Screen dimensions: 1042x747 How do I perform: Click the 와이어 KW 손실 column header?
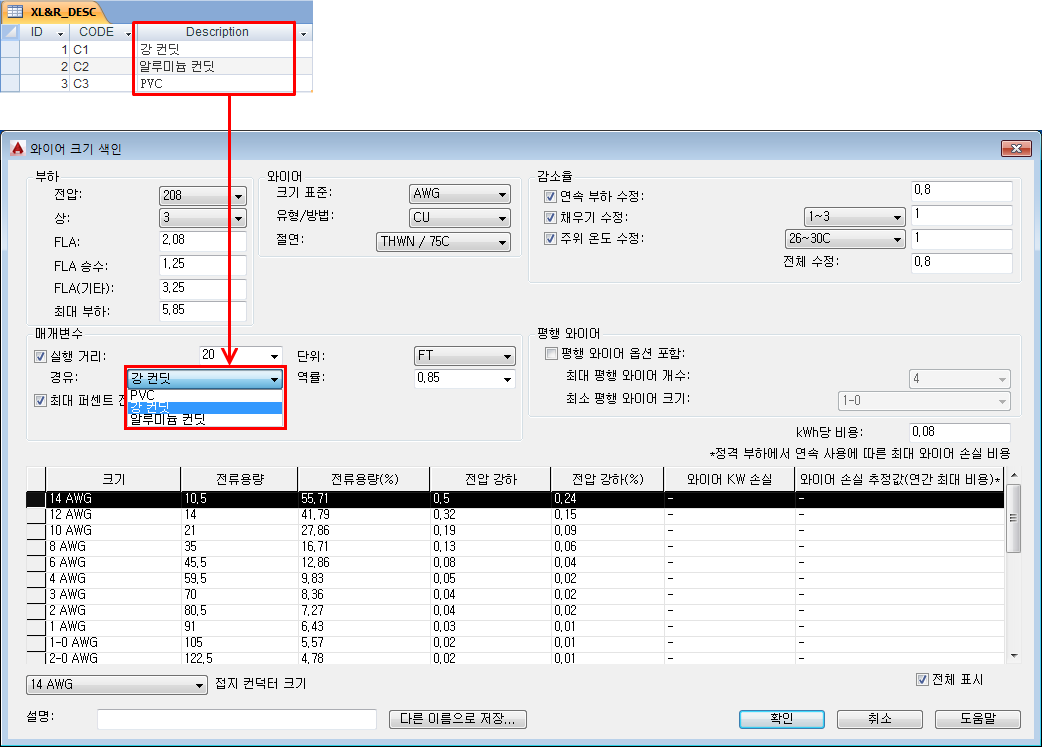pos(729,479)
